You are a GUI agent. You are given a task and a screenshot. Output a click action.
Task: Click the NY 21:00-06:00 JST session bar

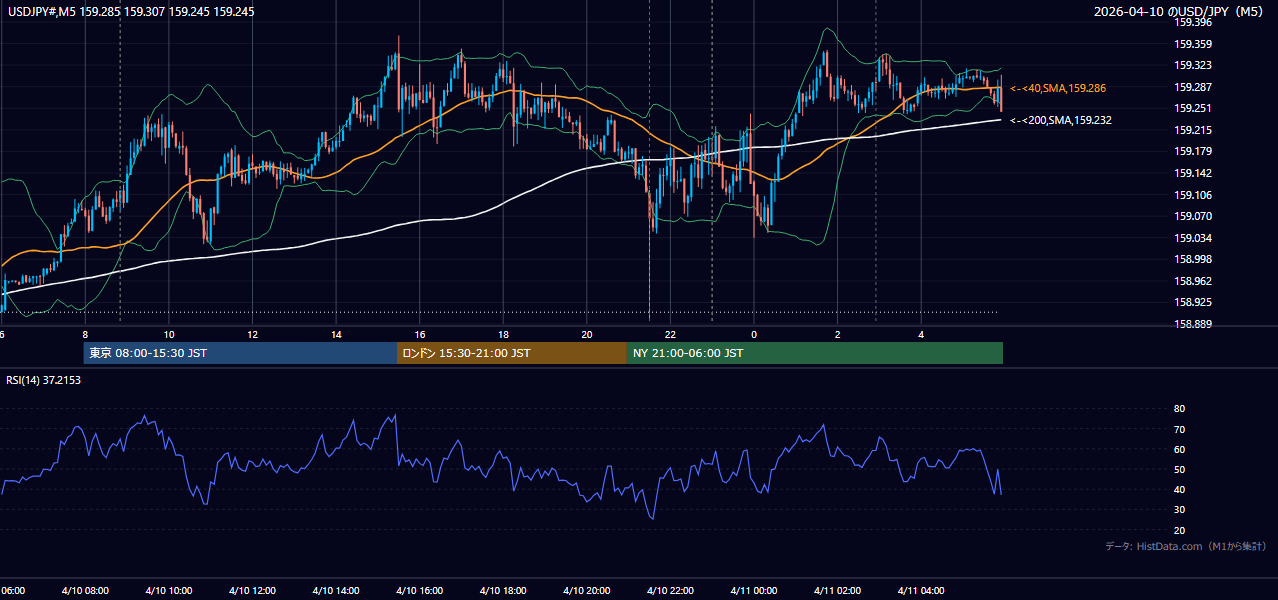[815, 353]
